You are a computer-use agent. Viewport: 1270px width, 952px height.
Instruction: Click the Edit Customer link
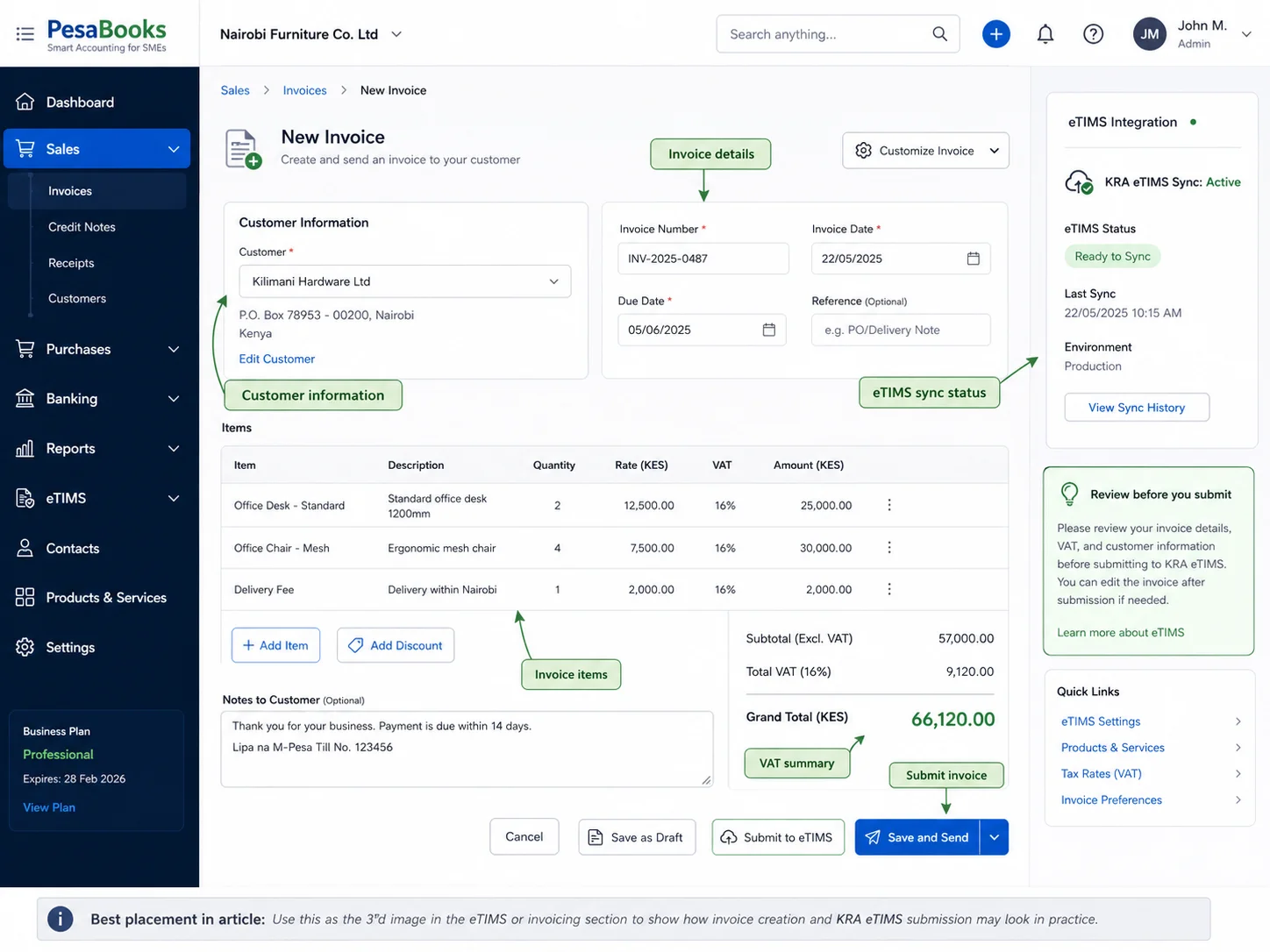[x=276, y=359]
